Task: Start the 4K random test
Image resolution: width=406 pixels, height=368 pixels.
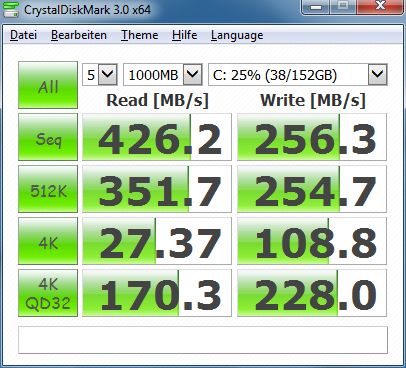Action: [x=48, y=241]
